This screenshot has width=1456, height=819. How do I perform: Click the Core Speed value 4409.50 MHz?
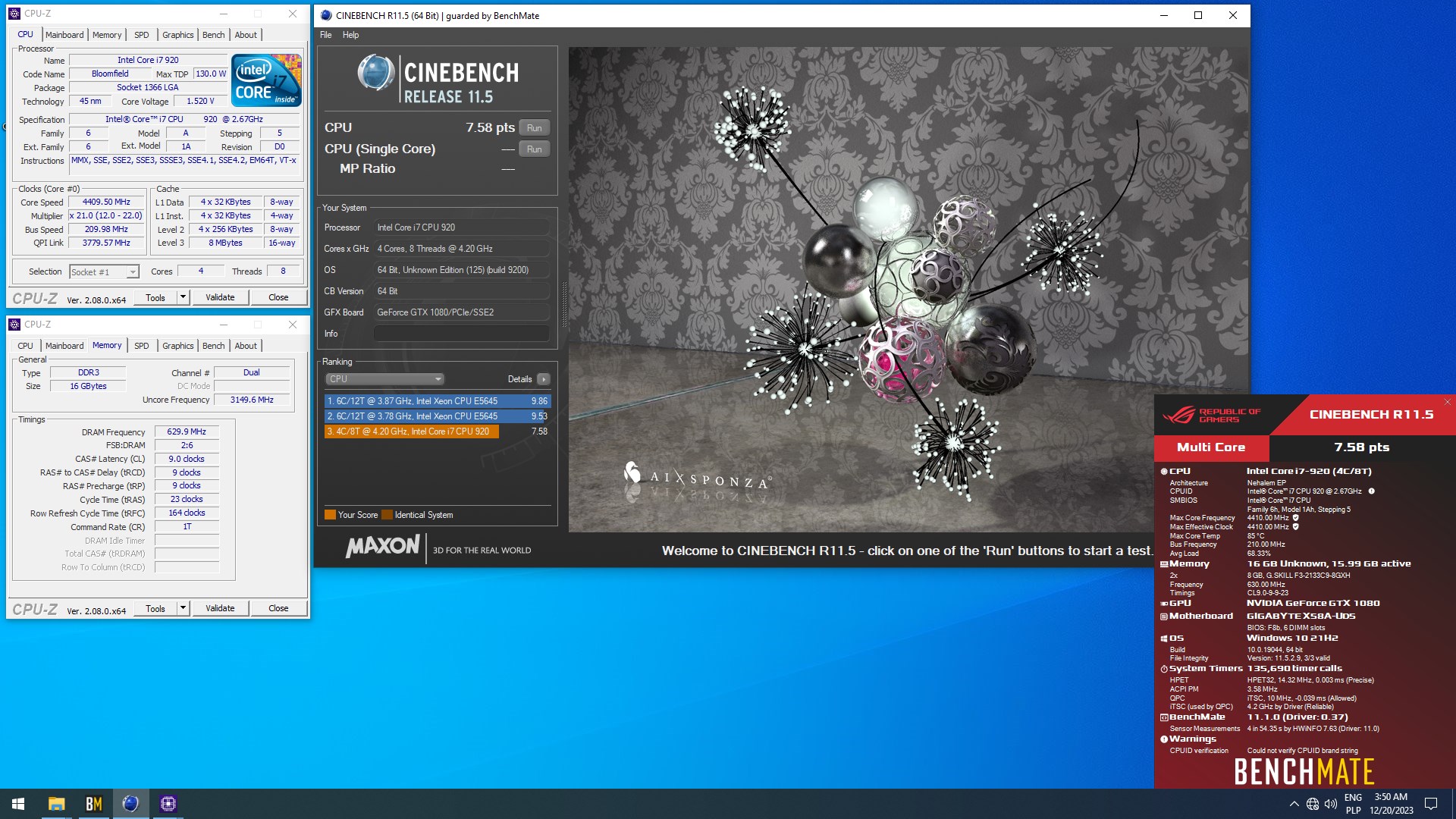pos(106,202)
